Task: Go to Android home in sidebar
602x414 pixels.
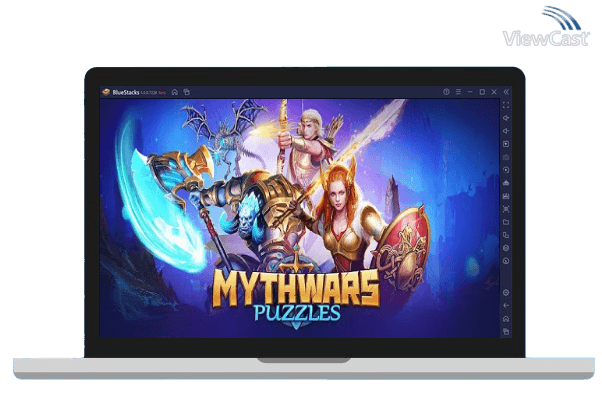Action: tap(506, 319)
